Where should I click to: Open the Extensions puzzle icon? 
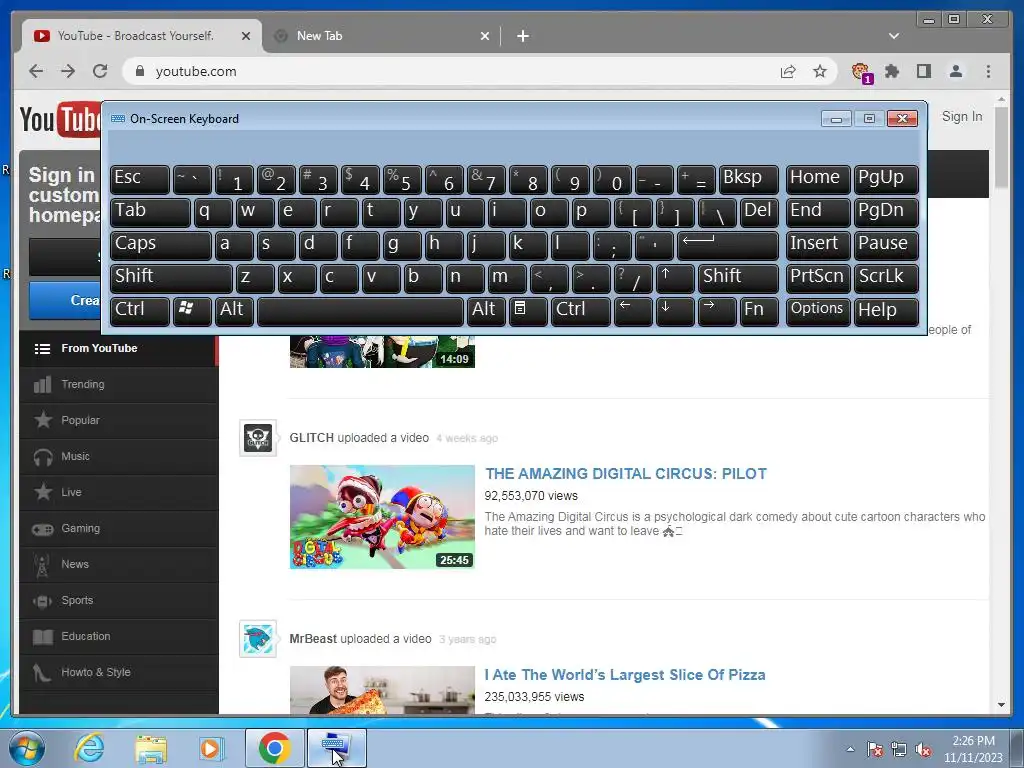[x=891, y=71]
